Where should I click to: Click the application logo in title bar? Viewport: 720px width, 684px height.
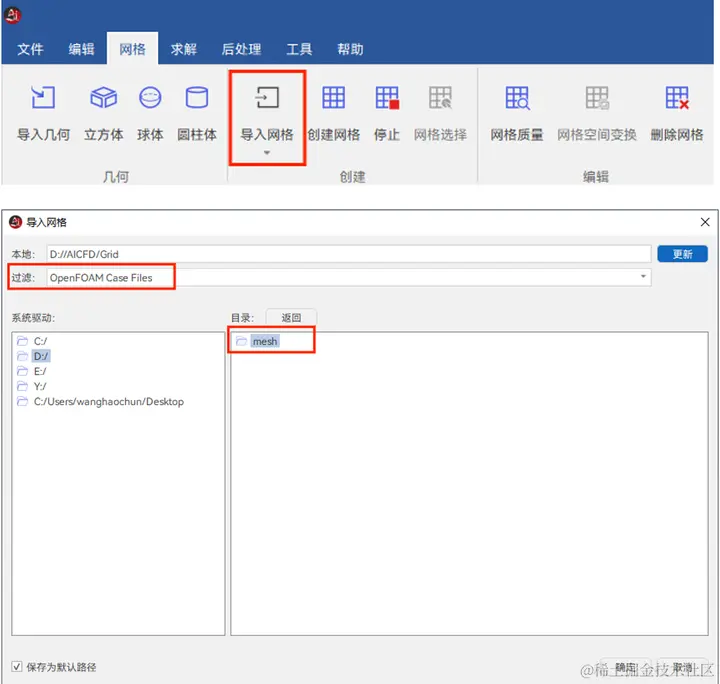click(12, 16)
